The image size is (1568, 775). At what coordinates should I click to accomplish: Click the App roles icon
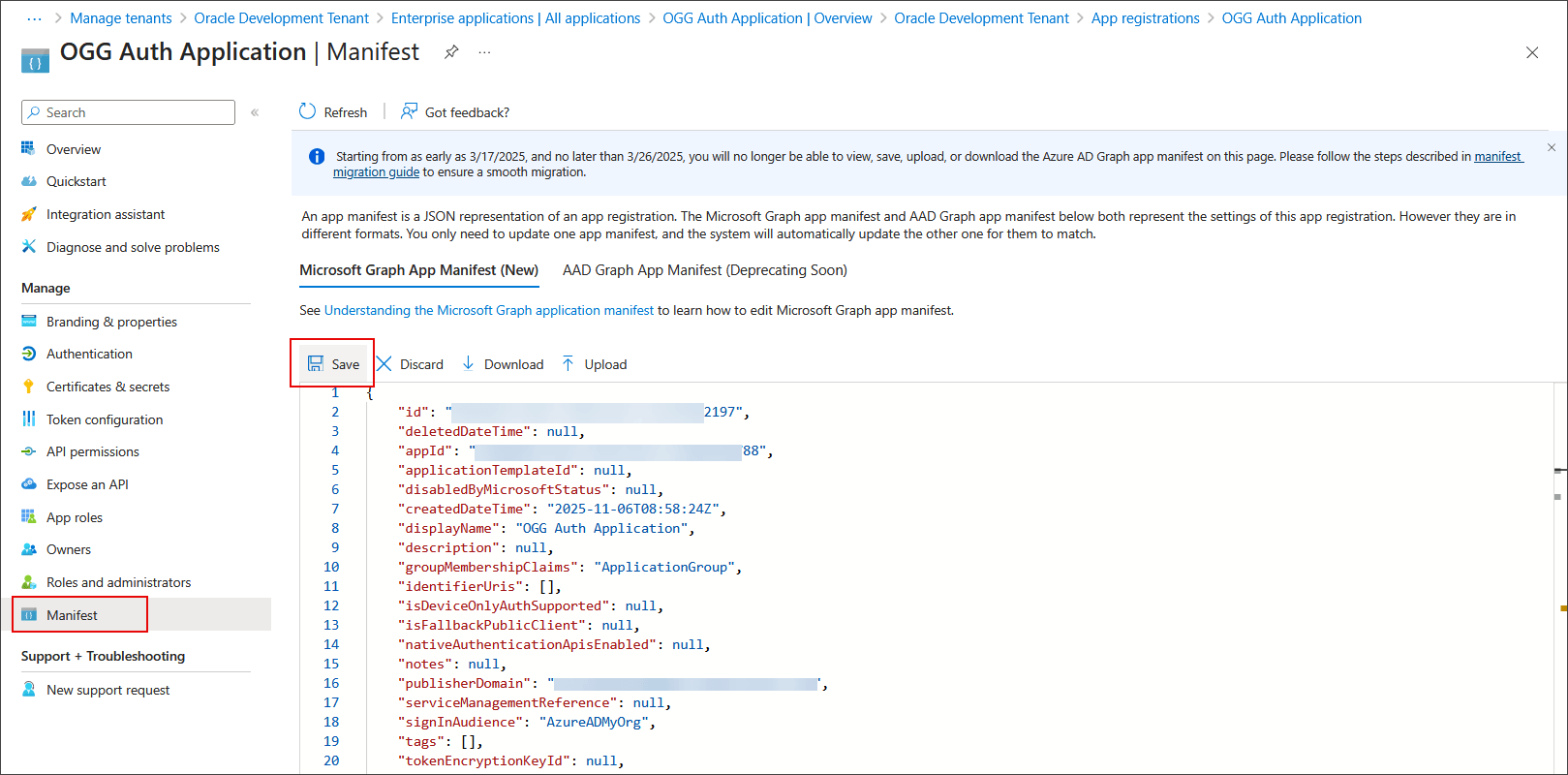(x=28, y=516)
